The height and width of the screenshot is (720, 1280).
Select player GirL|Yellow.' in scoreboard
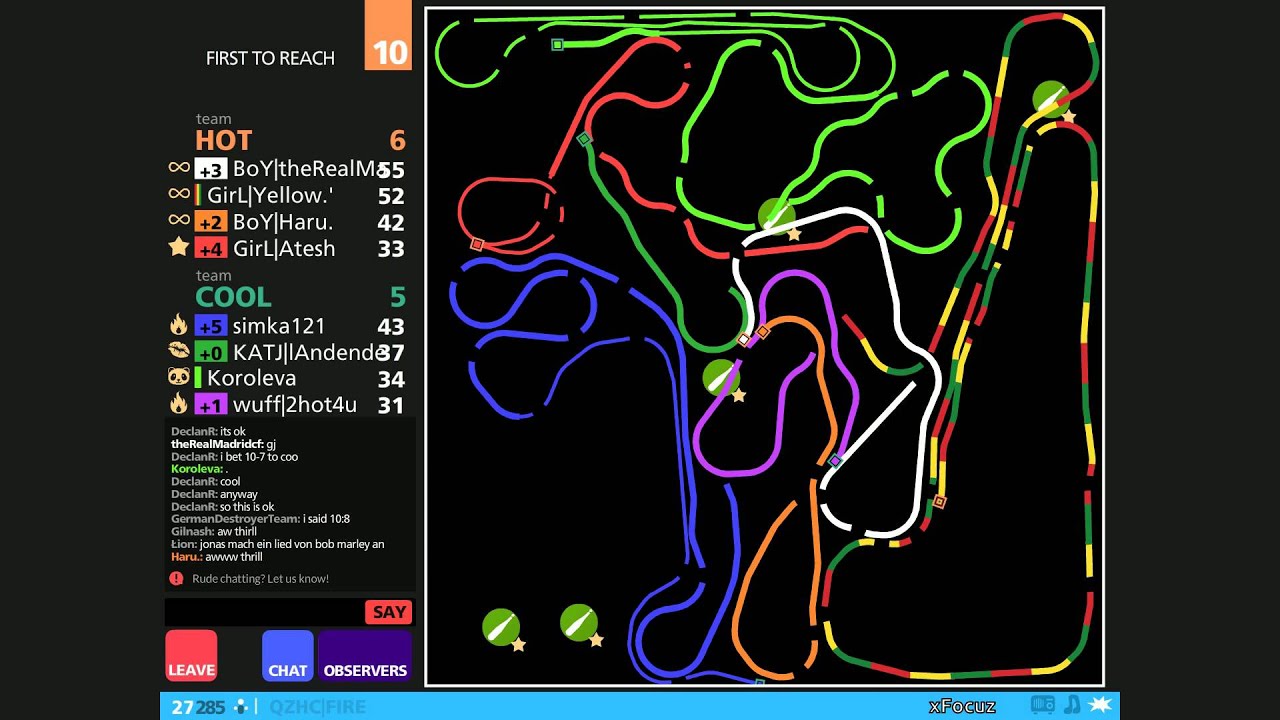point(270,196)
